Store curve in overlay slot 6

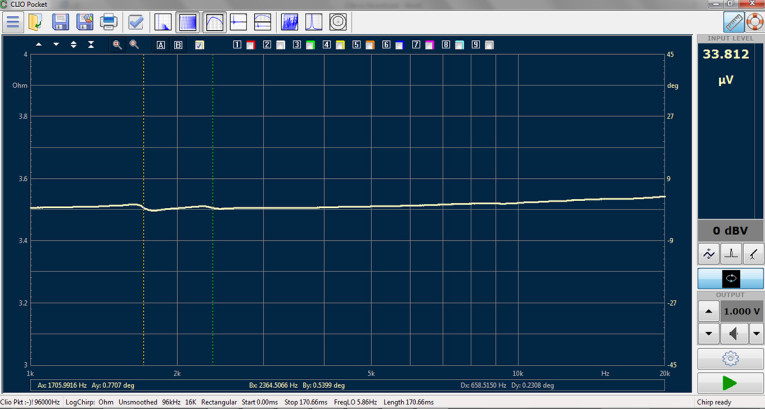click(x=386, y=44)
